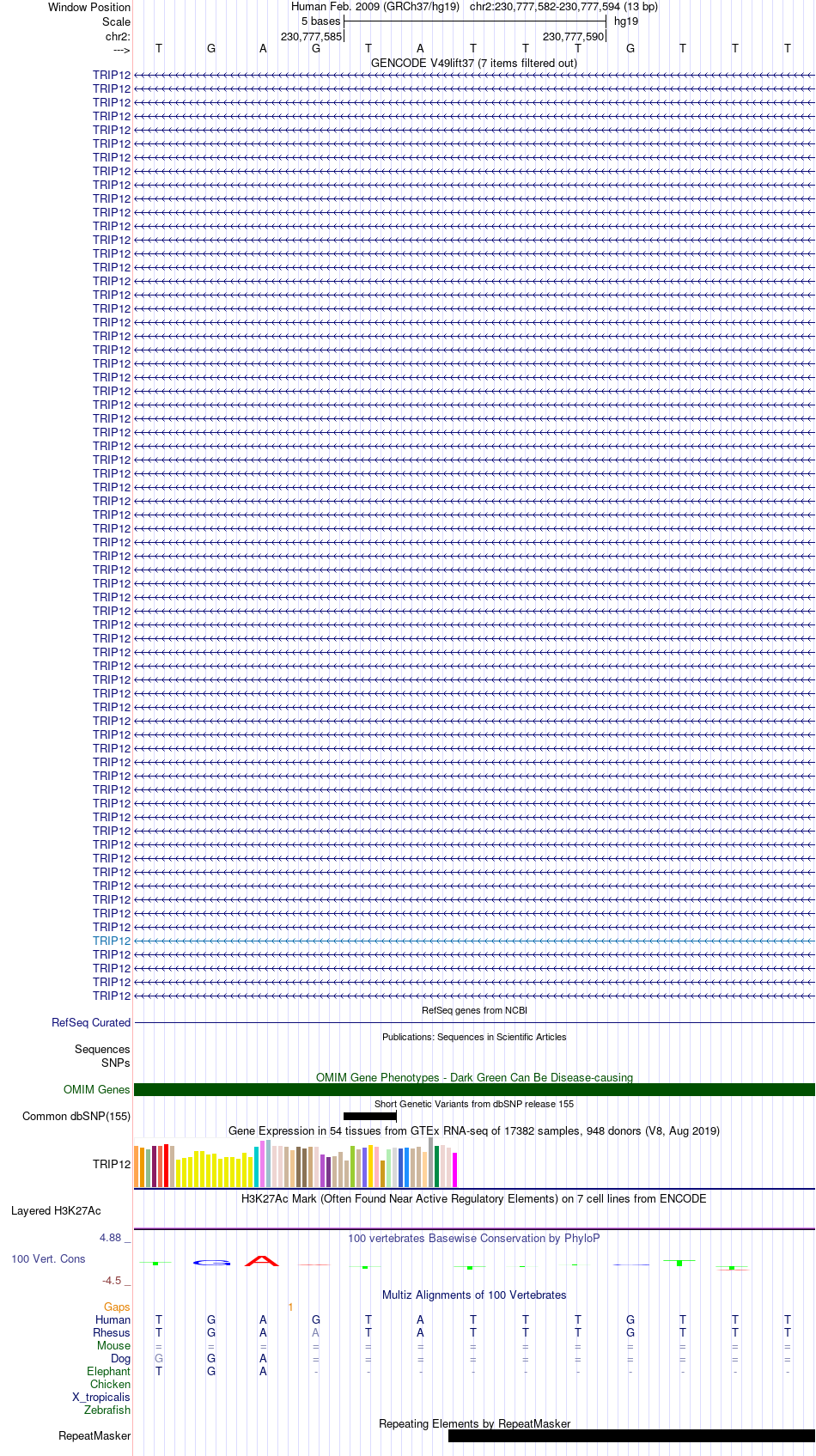This screenshot has height=1456, width=816.
Task: Open the OMIM Gene Phenotypes track title
Action: click(x=474, y=1077)
